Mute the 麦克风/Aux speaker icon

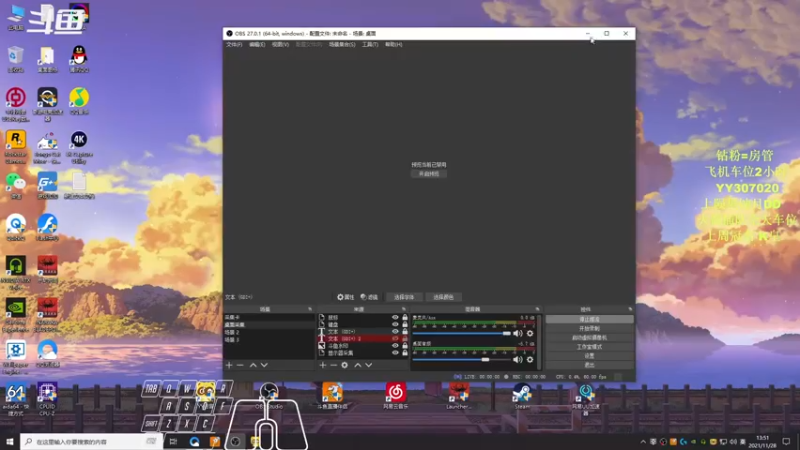coord(518,333)
